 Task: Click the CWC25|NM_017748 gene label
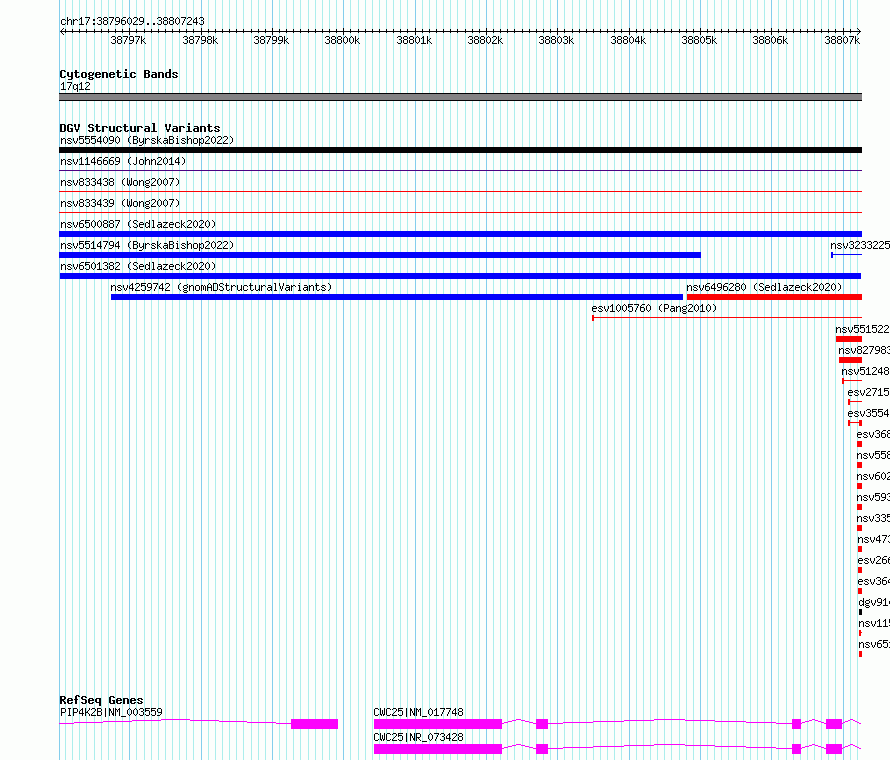[418, 712]
